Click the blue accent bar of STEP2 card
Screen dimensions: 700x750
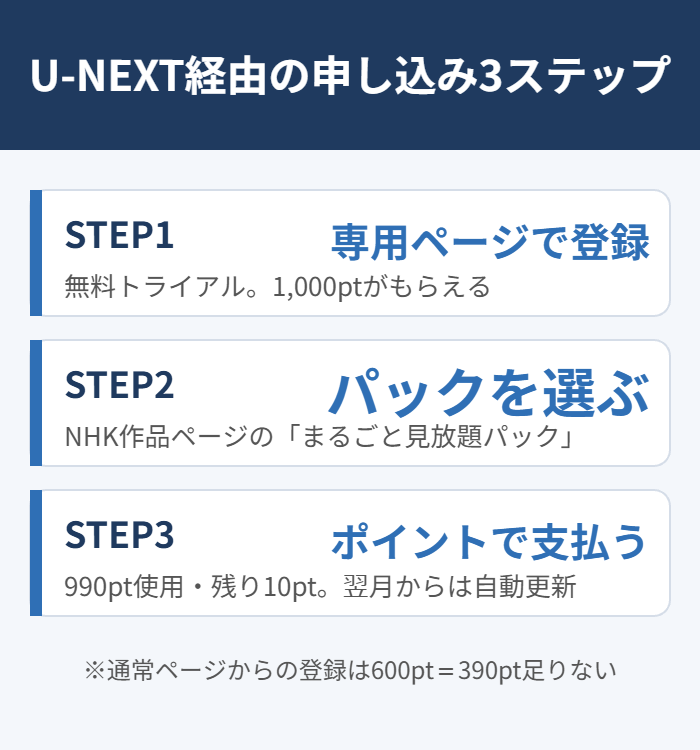(x=36, y=403)
